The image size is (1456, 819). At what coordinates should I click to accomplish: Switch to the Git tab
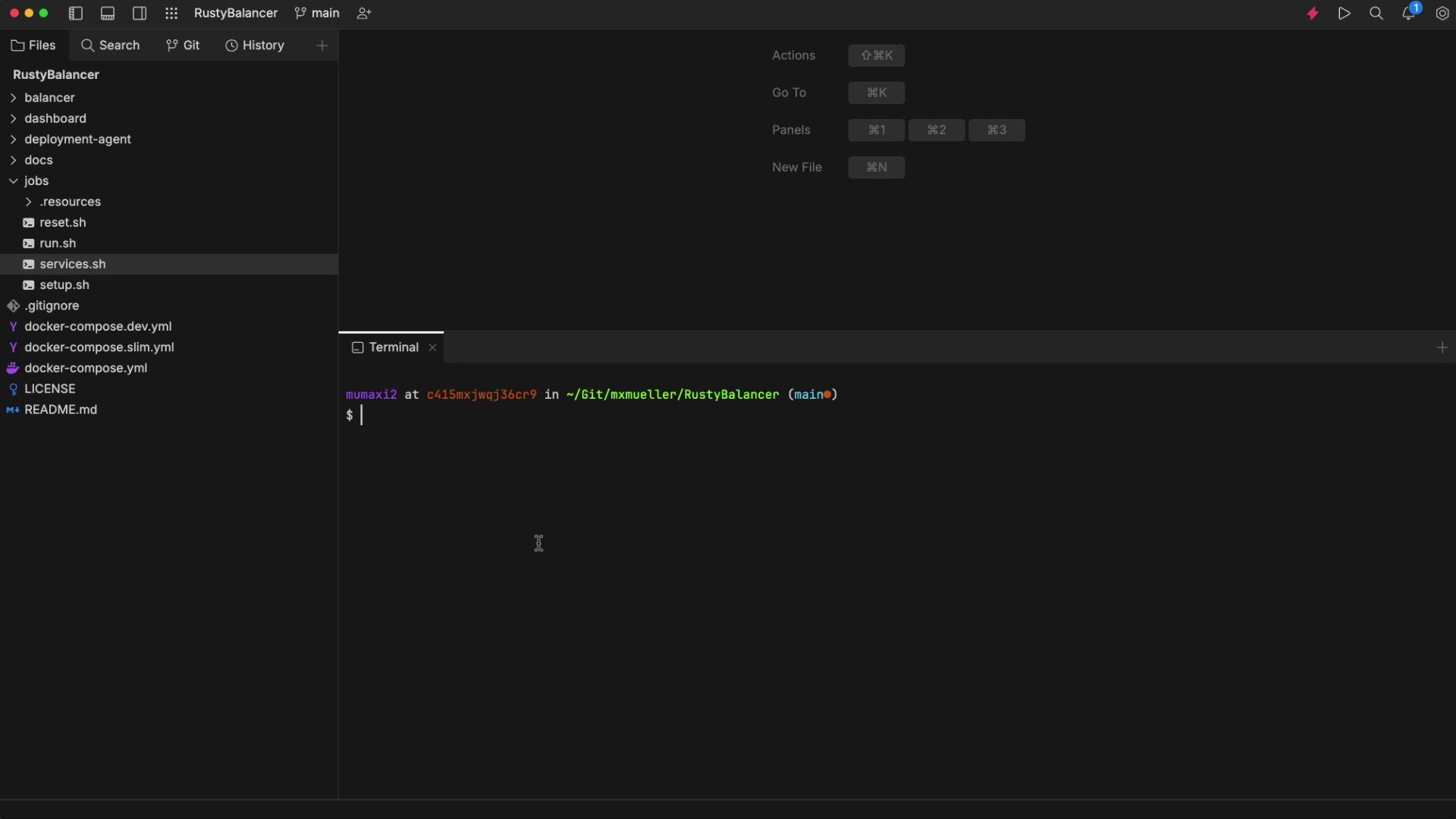tap(183, 45)
